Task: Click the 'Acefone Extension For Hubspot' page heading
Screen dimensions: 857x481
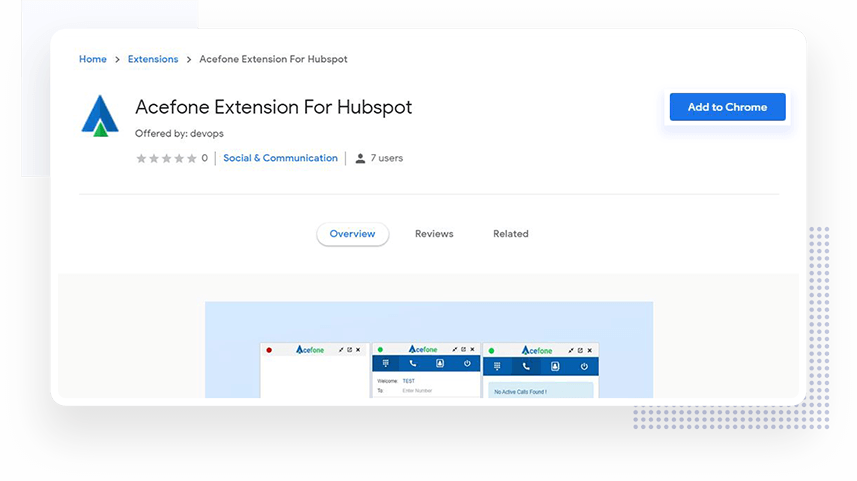Action: 273,107
